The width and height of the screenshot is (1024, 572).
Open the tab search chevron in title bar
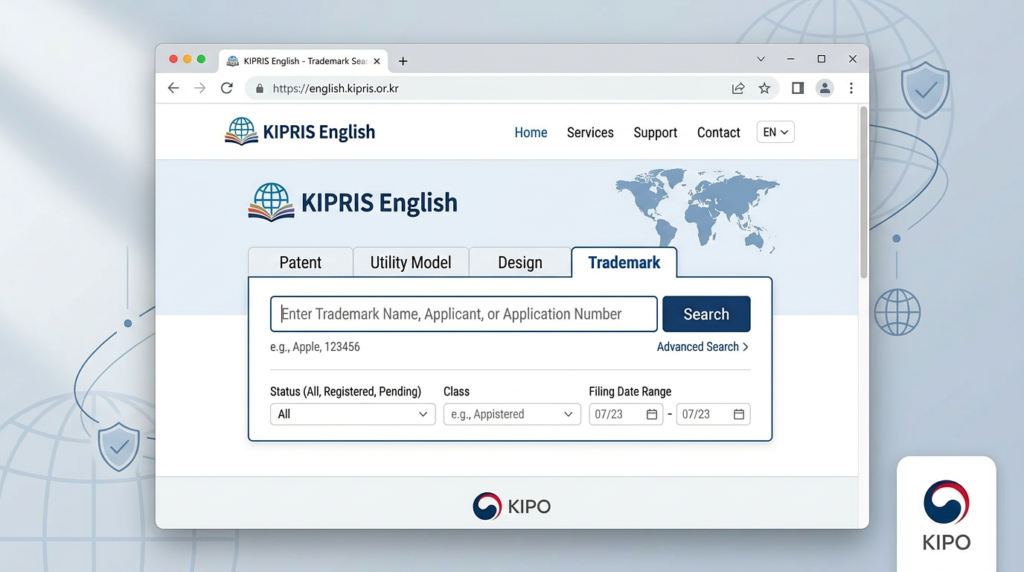(x=761, y=59)
